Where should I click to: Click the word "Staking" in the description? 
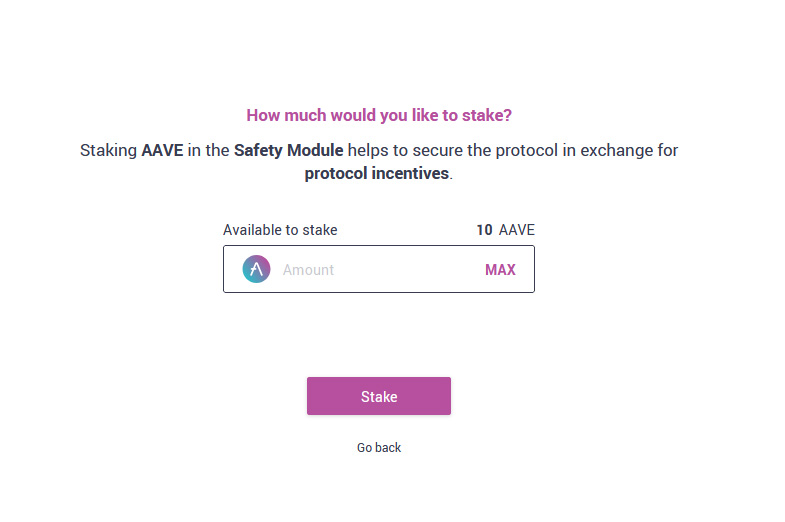coord(108,150)
